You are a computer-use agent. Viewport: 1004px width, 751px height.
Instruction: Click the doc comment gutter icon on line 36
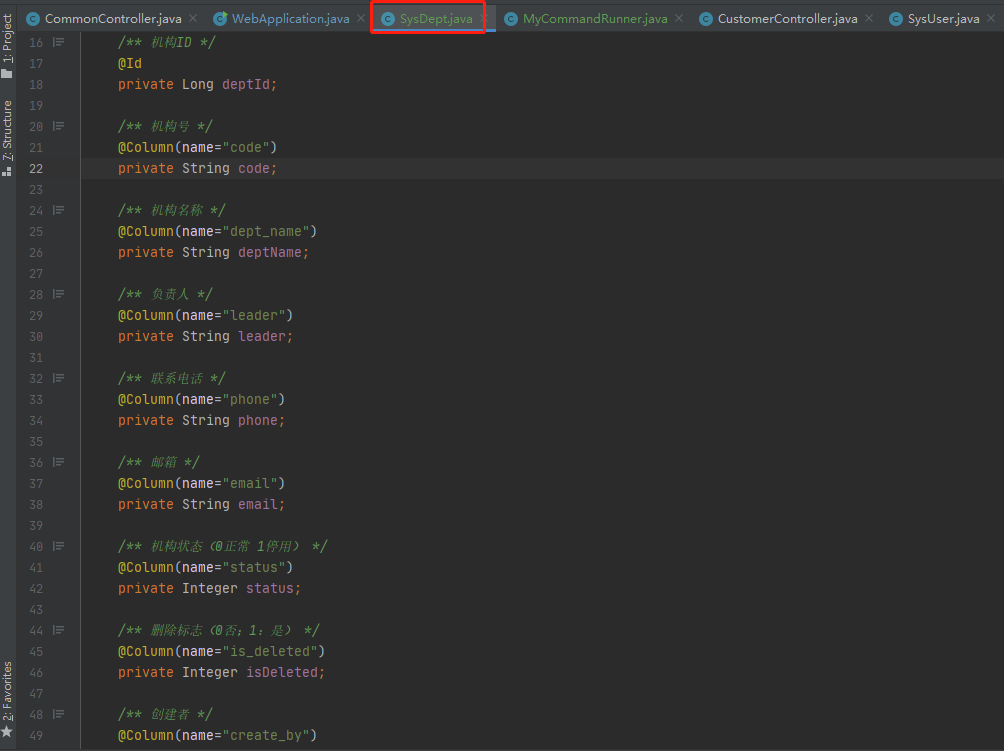point(58,462)
